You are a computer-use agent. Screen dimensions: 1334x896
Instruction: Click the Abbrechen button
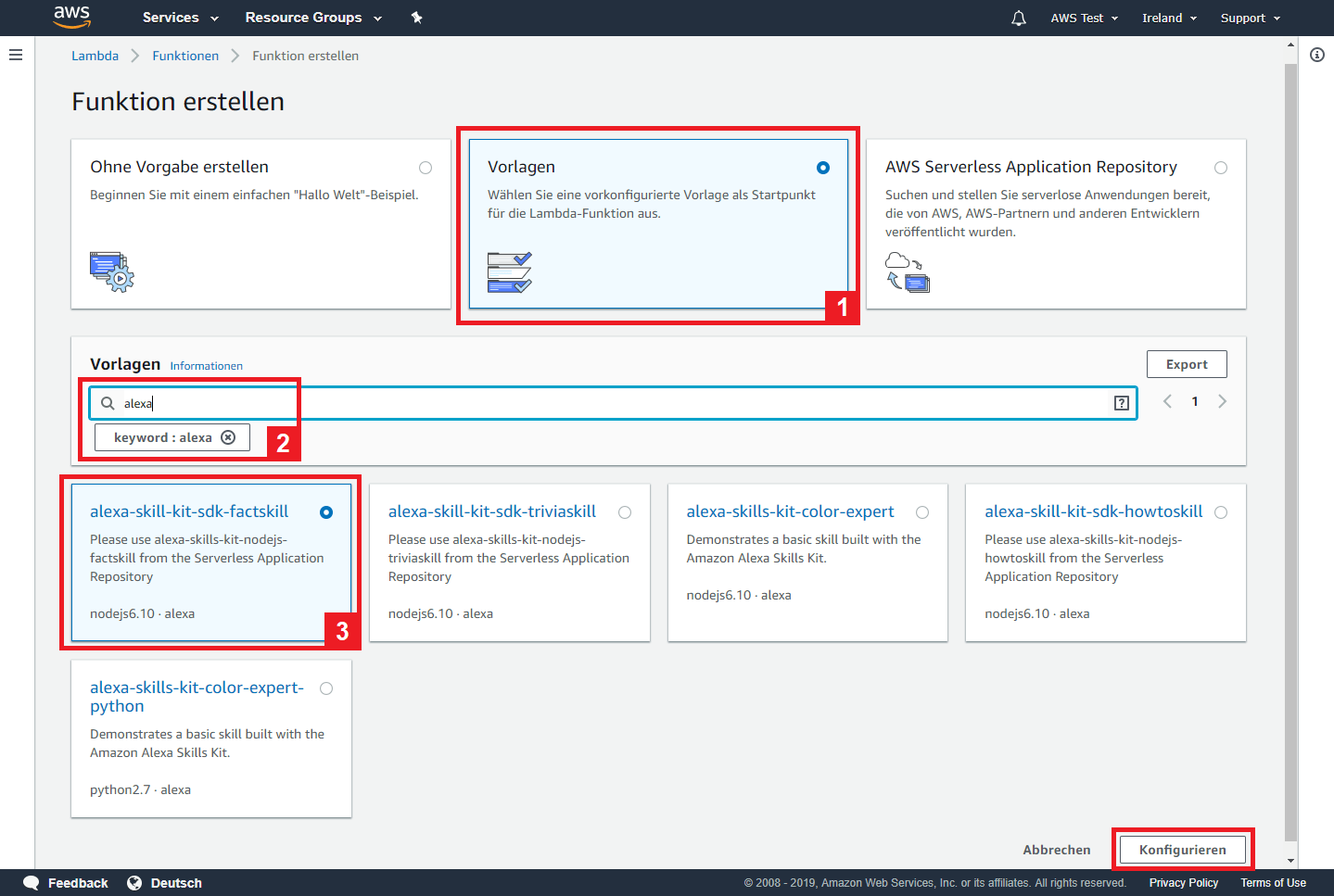coord(1057,850)
